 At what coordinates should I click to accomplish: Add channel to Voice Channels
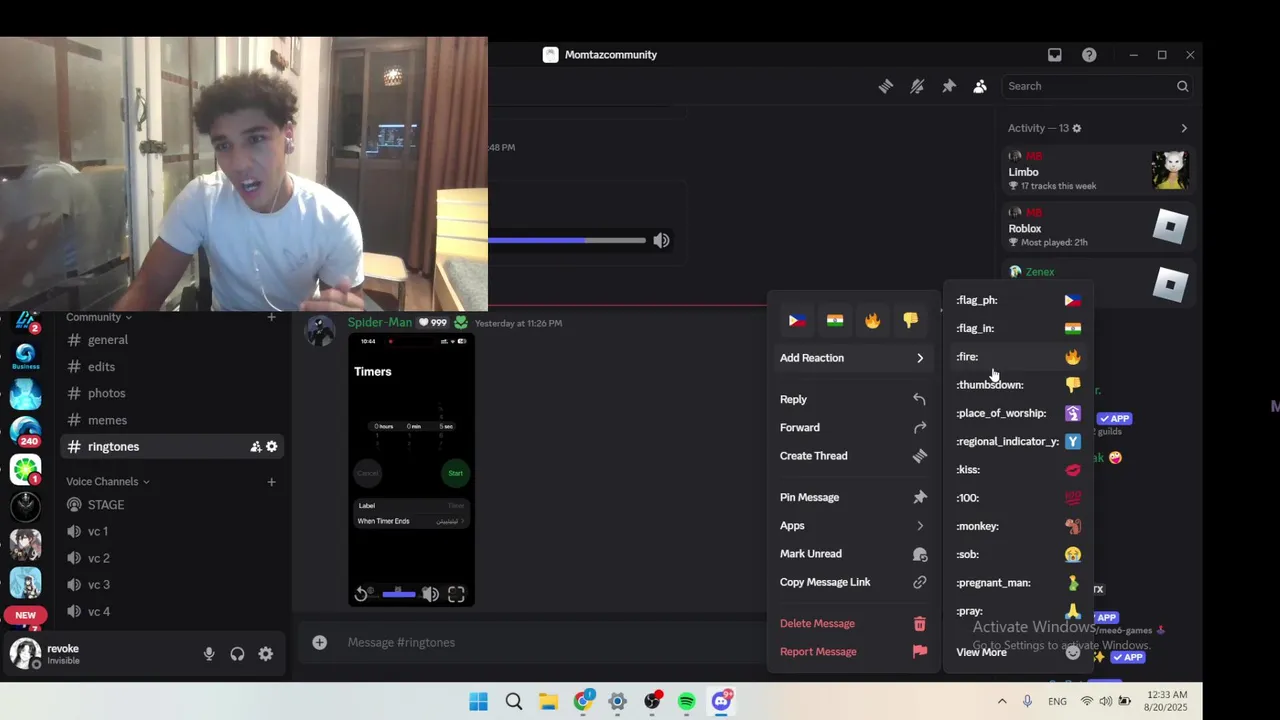tap(271, 482)
